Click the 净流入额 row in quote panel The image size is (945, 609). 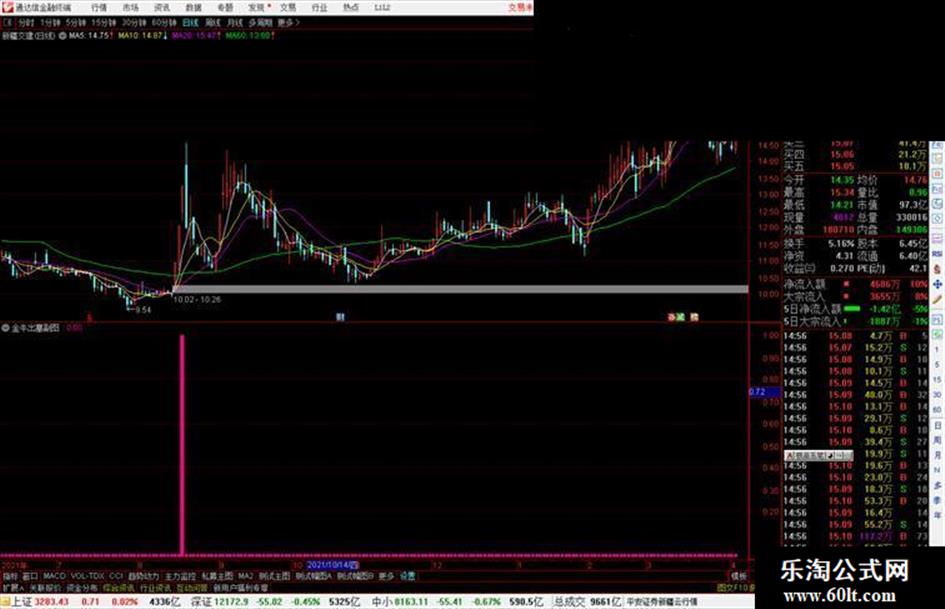tap(855, 284)
